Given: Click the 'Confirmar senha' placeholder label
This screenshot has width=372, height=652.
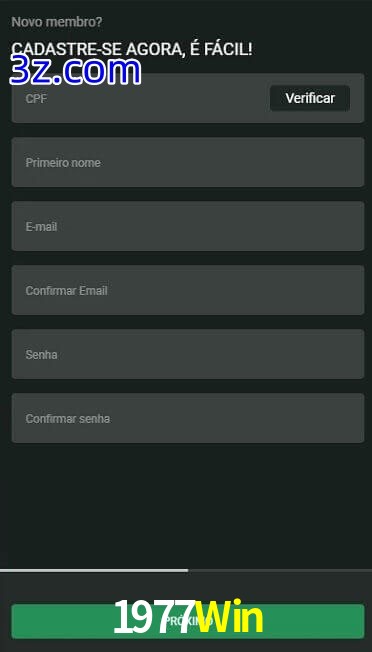Looking at the screenshot, I should (68, 419).
